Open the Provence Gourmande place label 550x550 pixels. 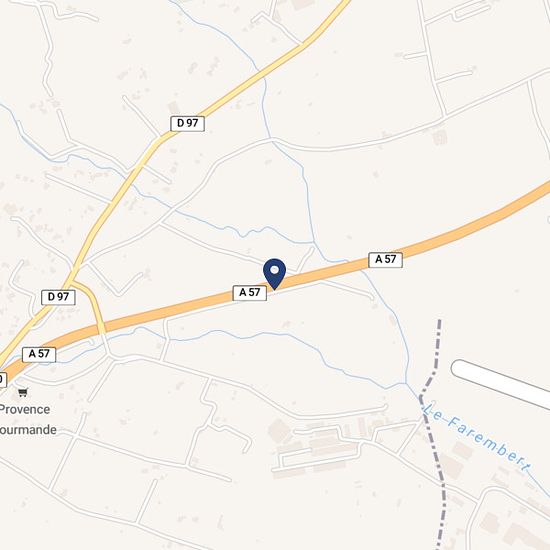pos(26,420)
